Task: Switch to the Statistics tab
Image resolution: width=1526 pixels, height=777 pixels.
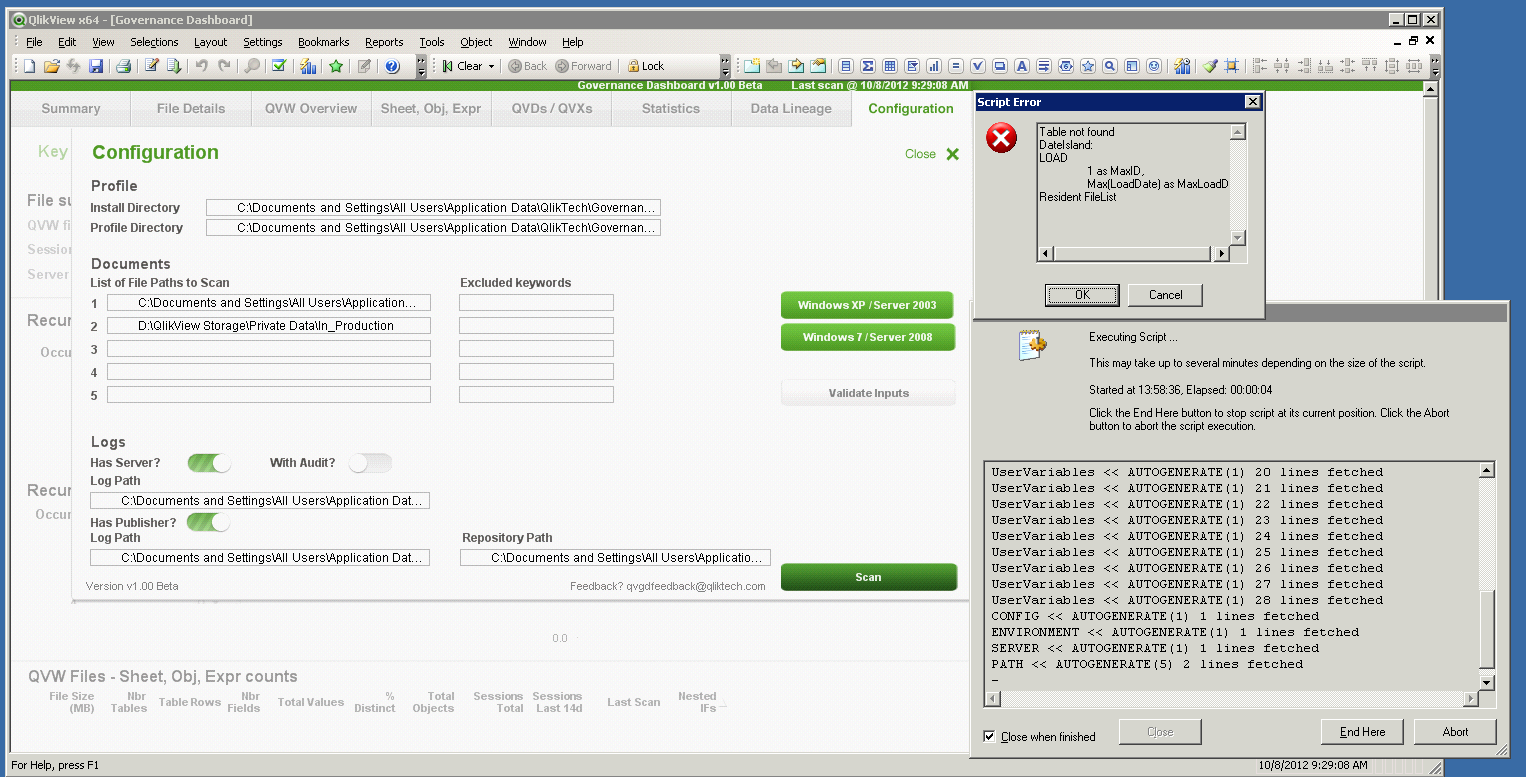Action: click(670, 108)
